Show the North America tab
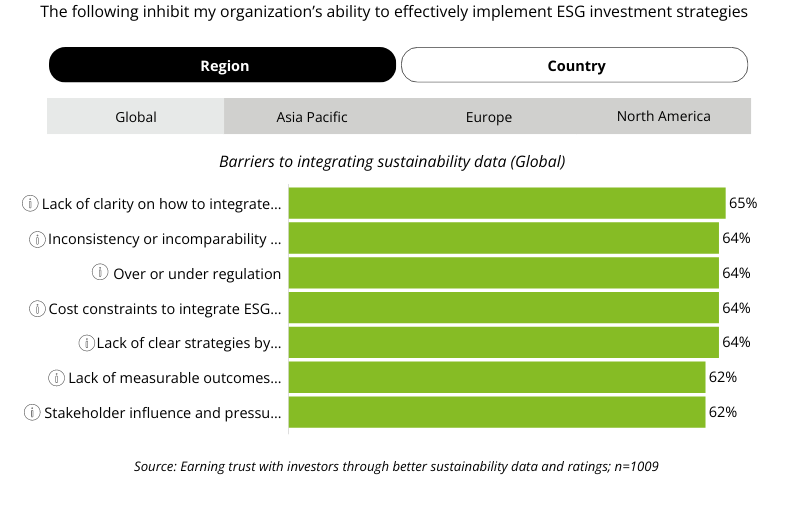The width and height of the screenshot is (800, 507). click(663, 117)
